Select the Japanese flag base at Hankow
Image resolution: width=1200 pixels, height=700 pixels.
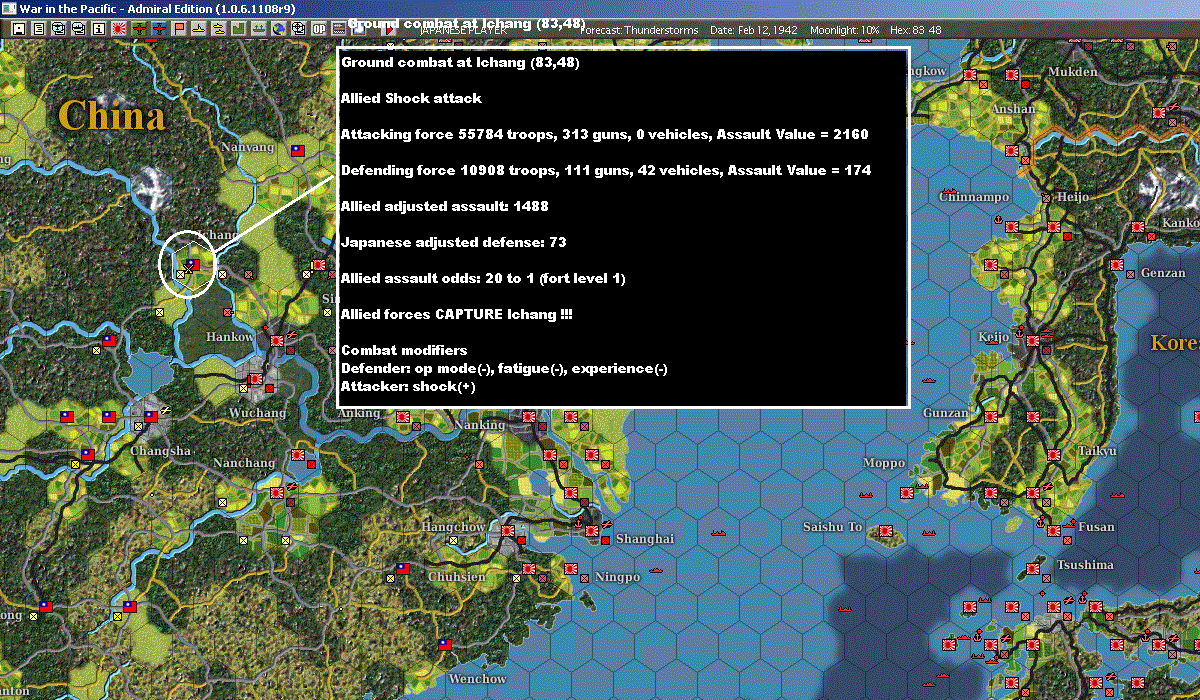point(277,340)
